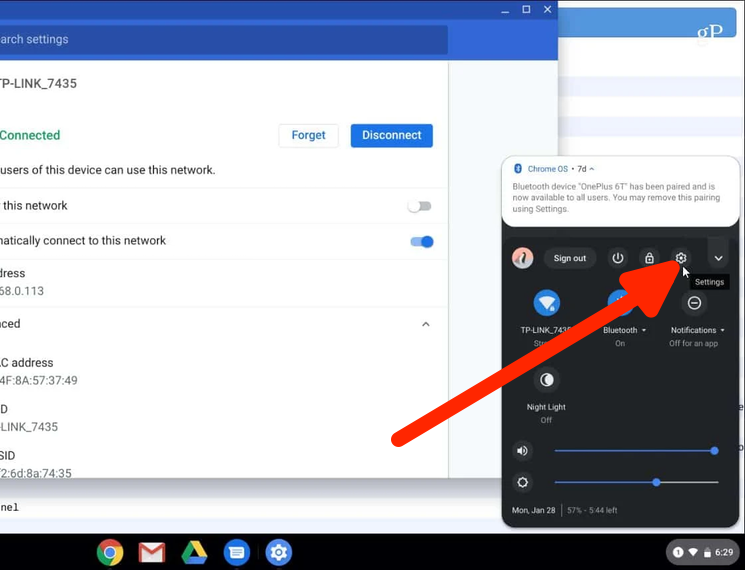This screenshot has height=570, width=745.
Task: Click the Forget network button
Action: (x=308, y=136)
